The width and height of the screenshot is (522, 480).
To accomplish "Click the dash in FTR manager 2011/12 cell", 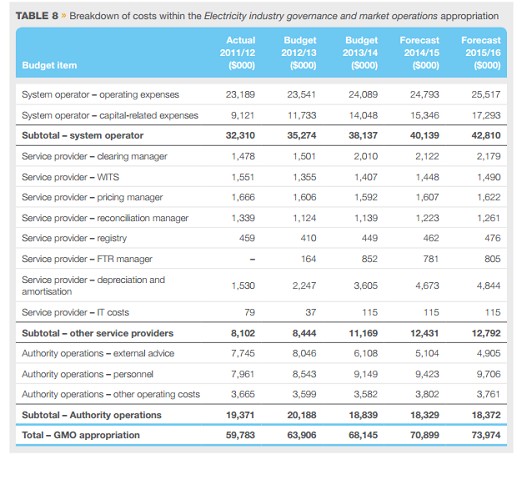I will pos(252,259).
